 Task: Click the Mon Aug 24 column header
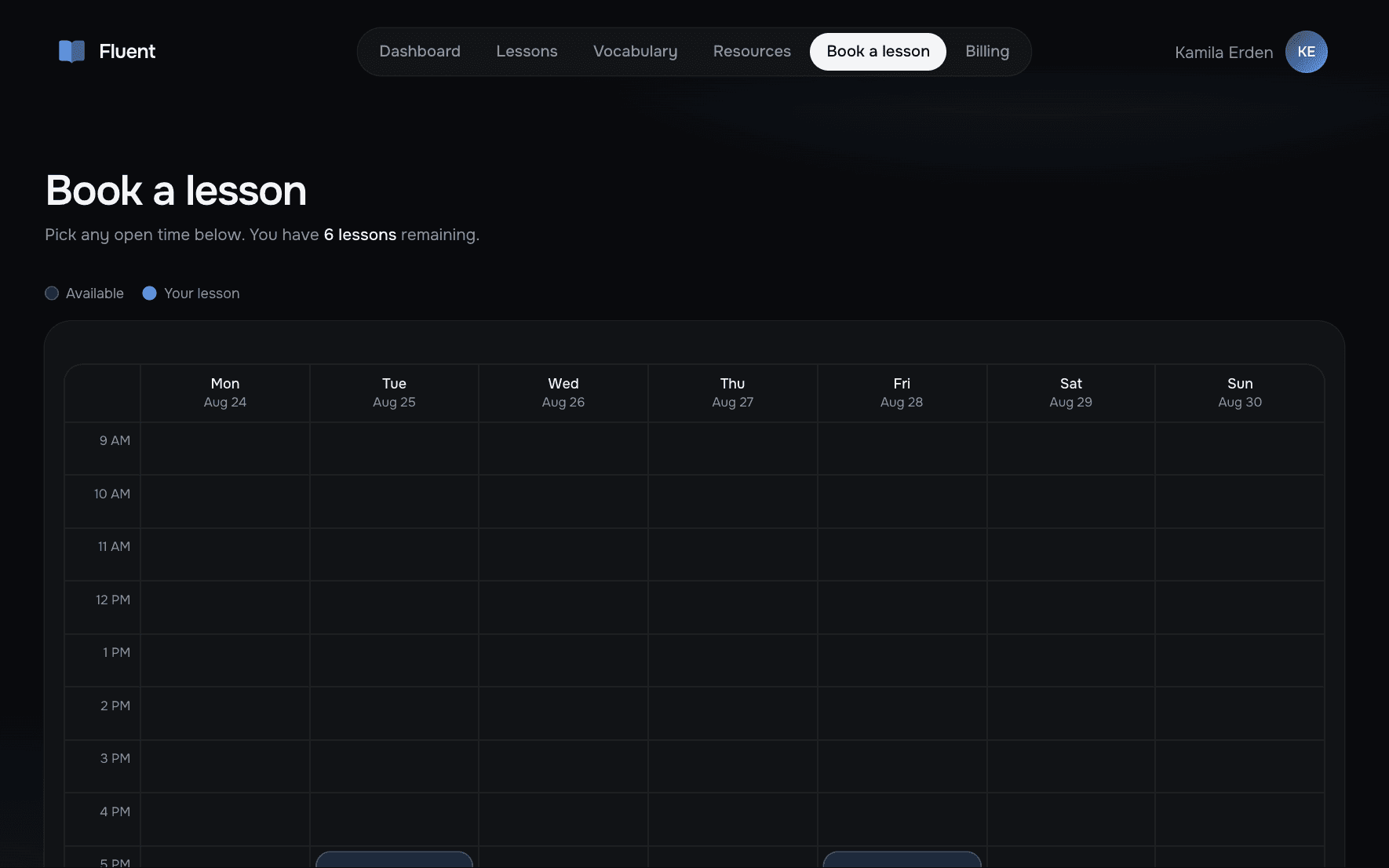point(225,392)
